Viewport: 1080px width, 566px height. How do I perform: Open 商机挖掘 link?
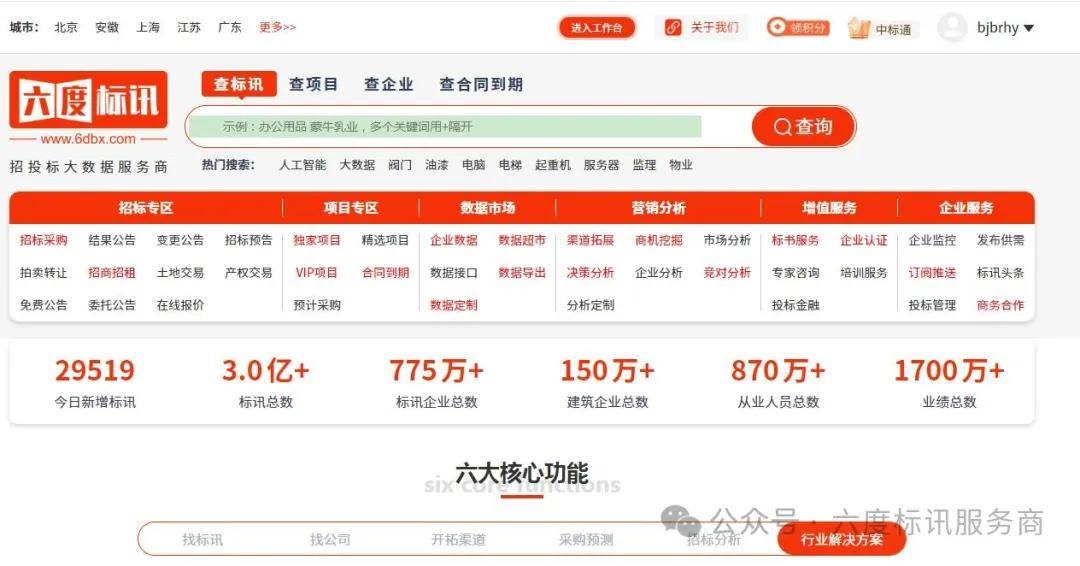pyautogui.click(x=658, y=240)
